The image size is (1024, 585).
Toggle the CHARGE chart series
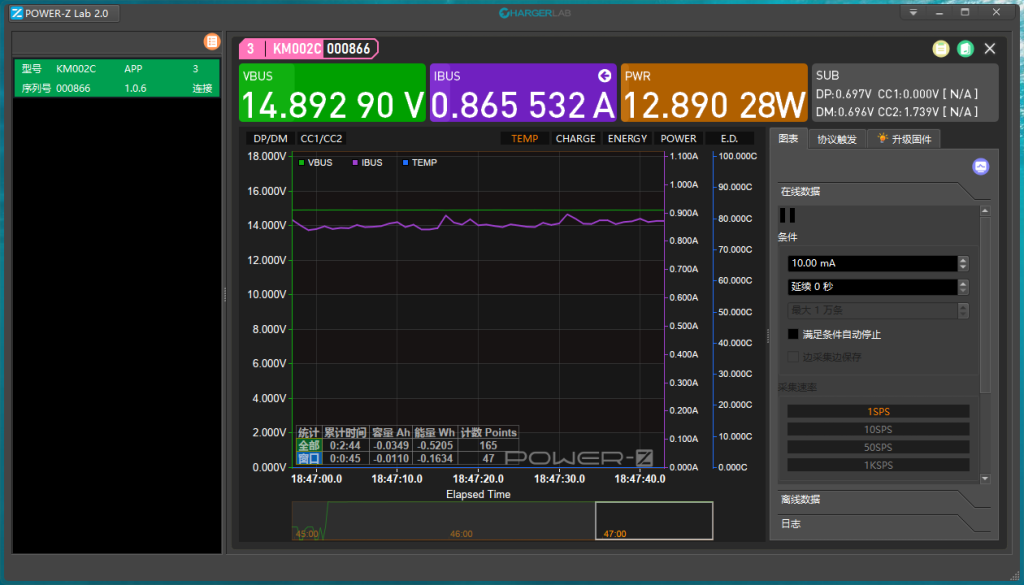pyautogui.click(x=575, y=138)
